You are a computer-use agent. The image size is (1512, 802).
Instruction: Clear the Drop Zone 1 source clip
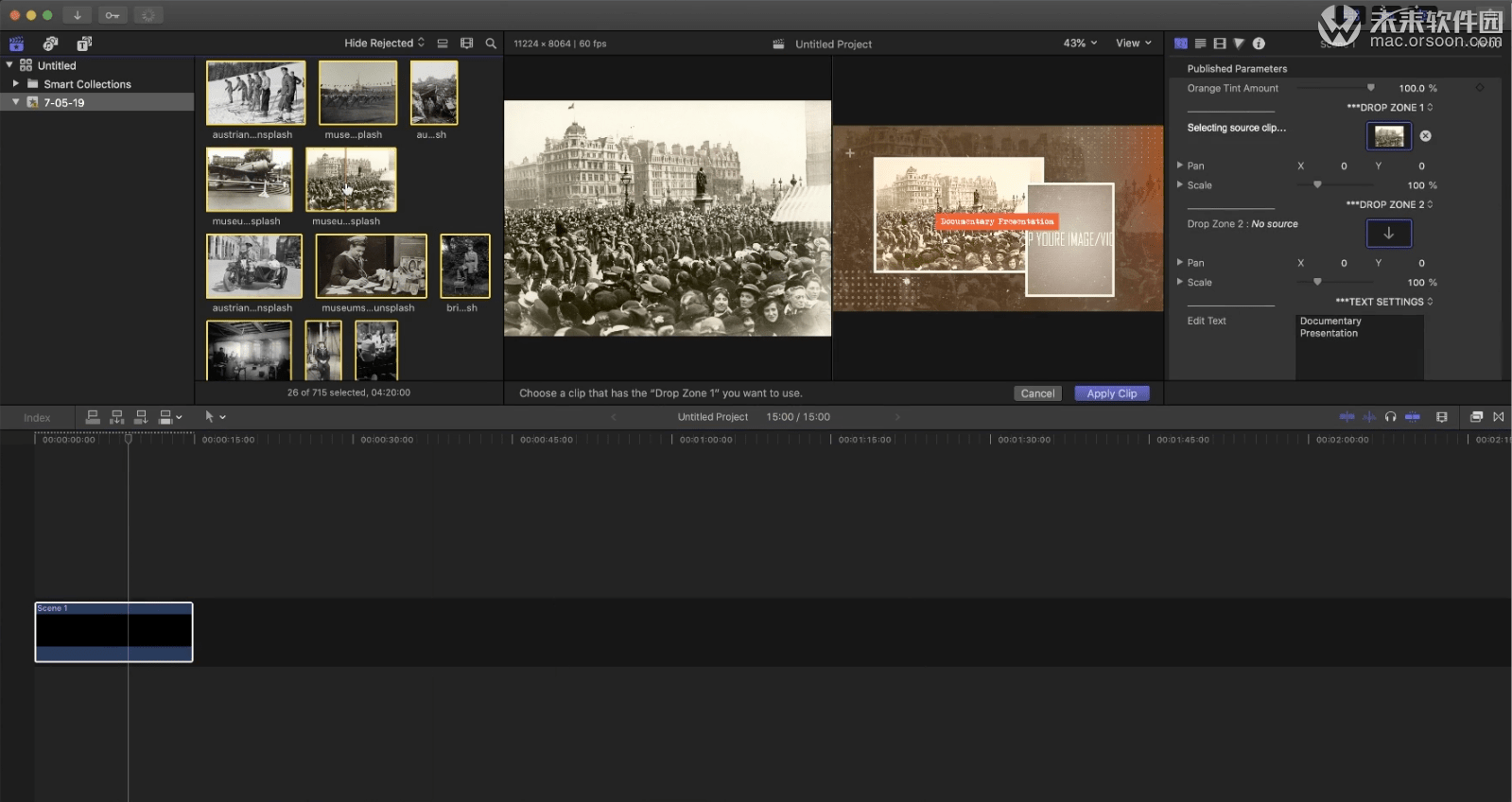[1425, 136]
